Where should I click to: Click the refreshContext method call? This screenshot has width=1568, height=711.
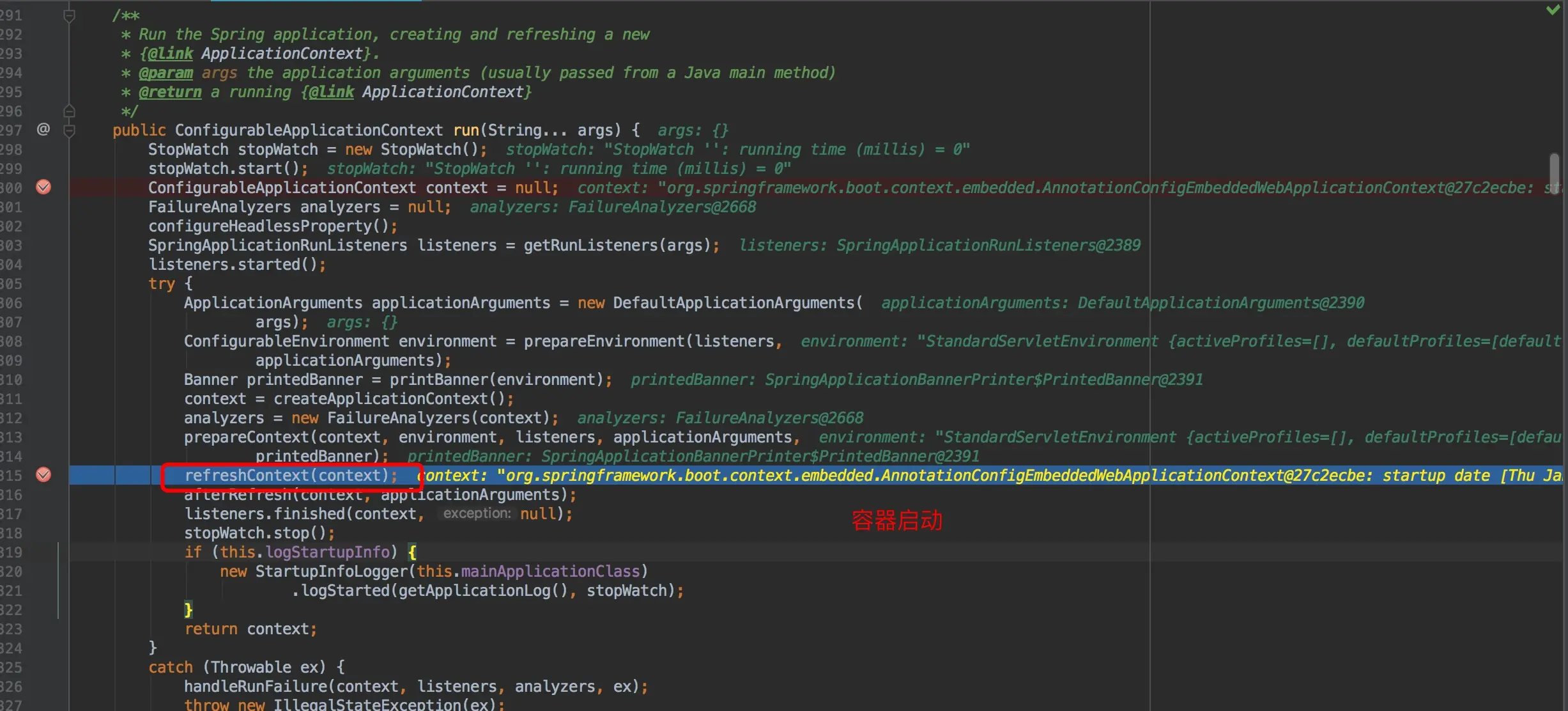pyautogui.click(x=246, y=476)
